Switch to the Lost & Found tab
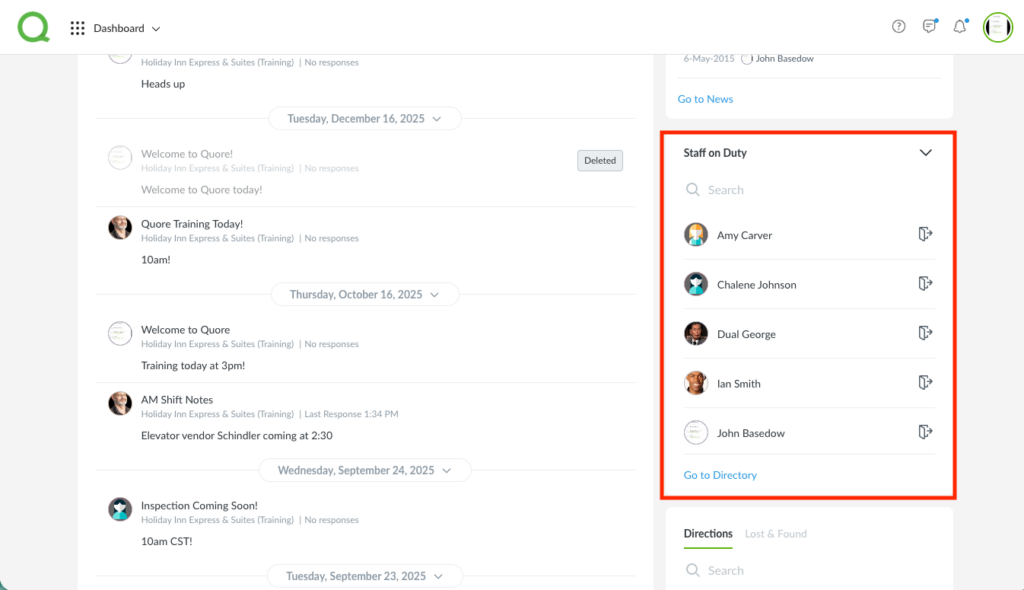The height and width of the screenshot is (590, 1024). coord(776,534)
